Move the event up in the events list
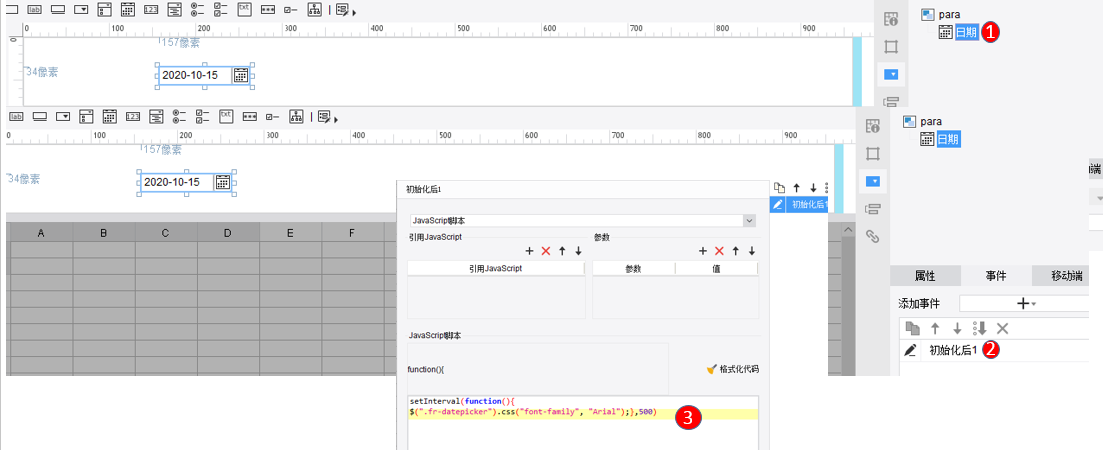The width and height of the screenshot is (1106, 450). pos(935,328)
